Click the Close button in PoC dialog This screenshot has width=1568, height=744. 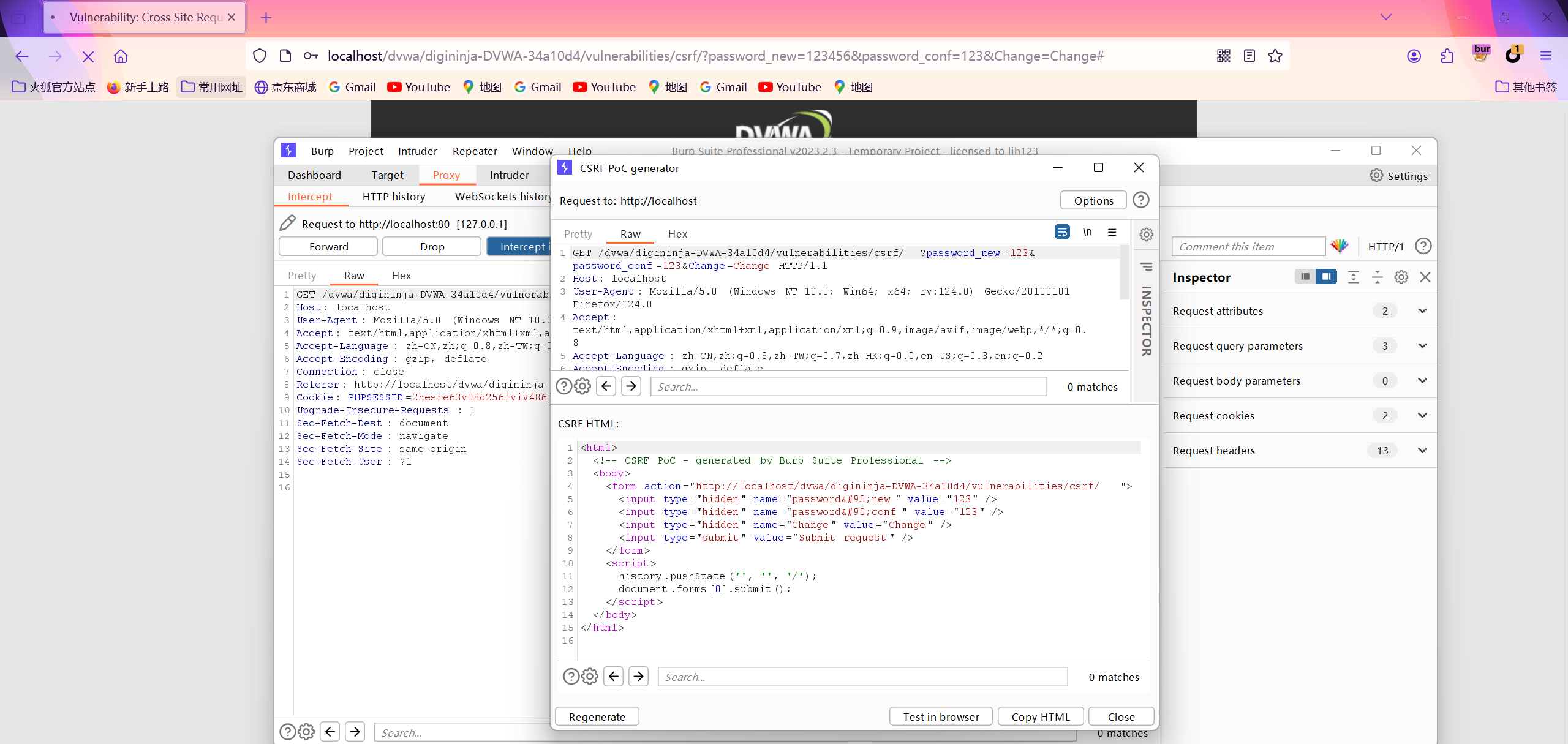pos(1121,716)
